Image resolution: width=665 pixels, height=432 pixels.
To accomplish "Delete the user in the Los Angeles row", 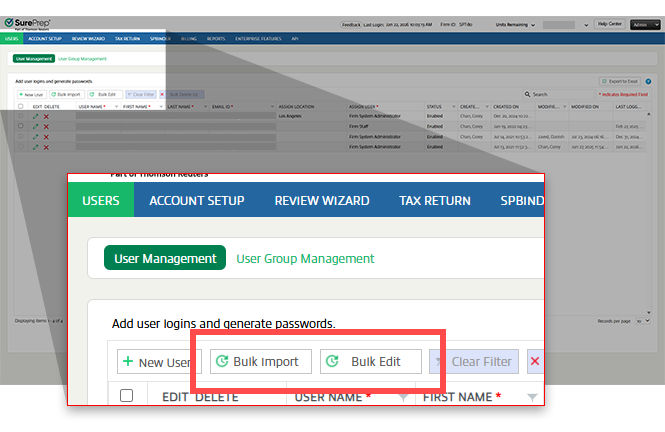I will click(x=46, y=116).
